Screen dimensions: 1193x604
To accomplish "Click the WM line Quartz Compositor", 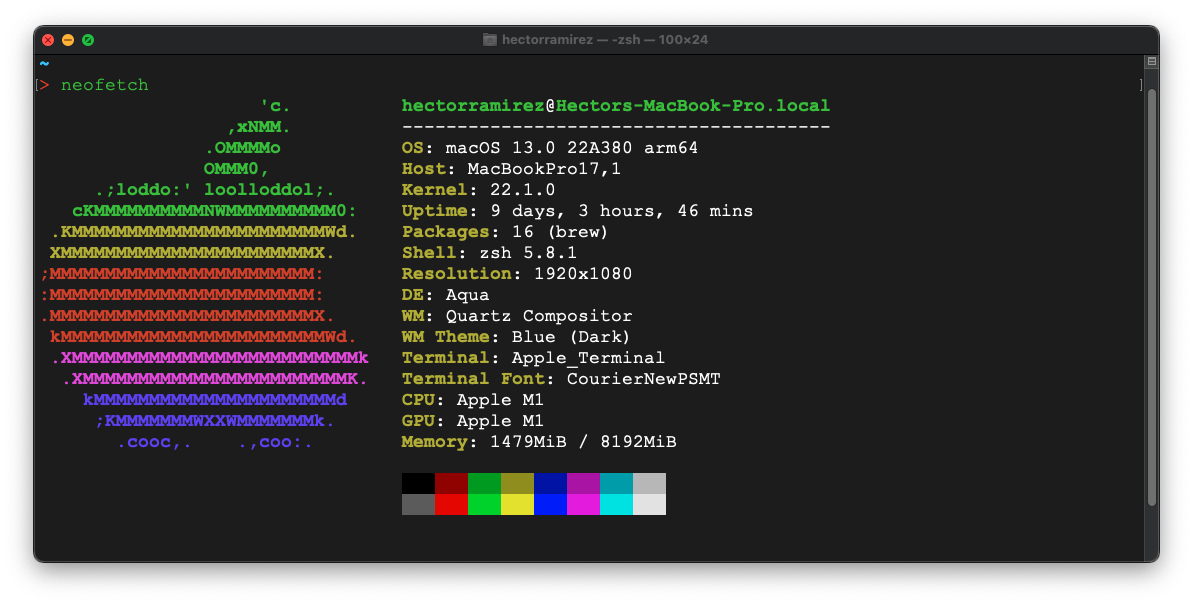I will tap(517, 316).
